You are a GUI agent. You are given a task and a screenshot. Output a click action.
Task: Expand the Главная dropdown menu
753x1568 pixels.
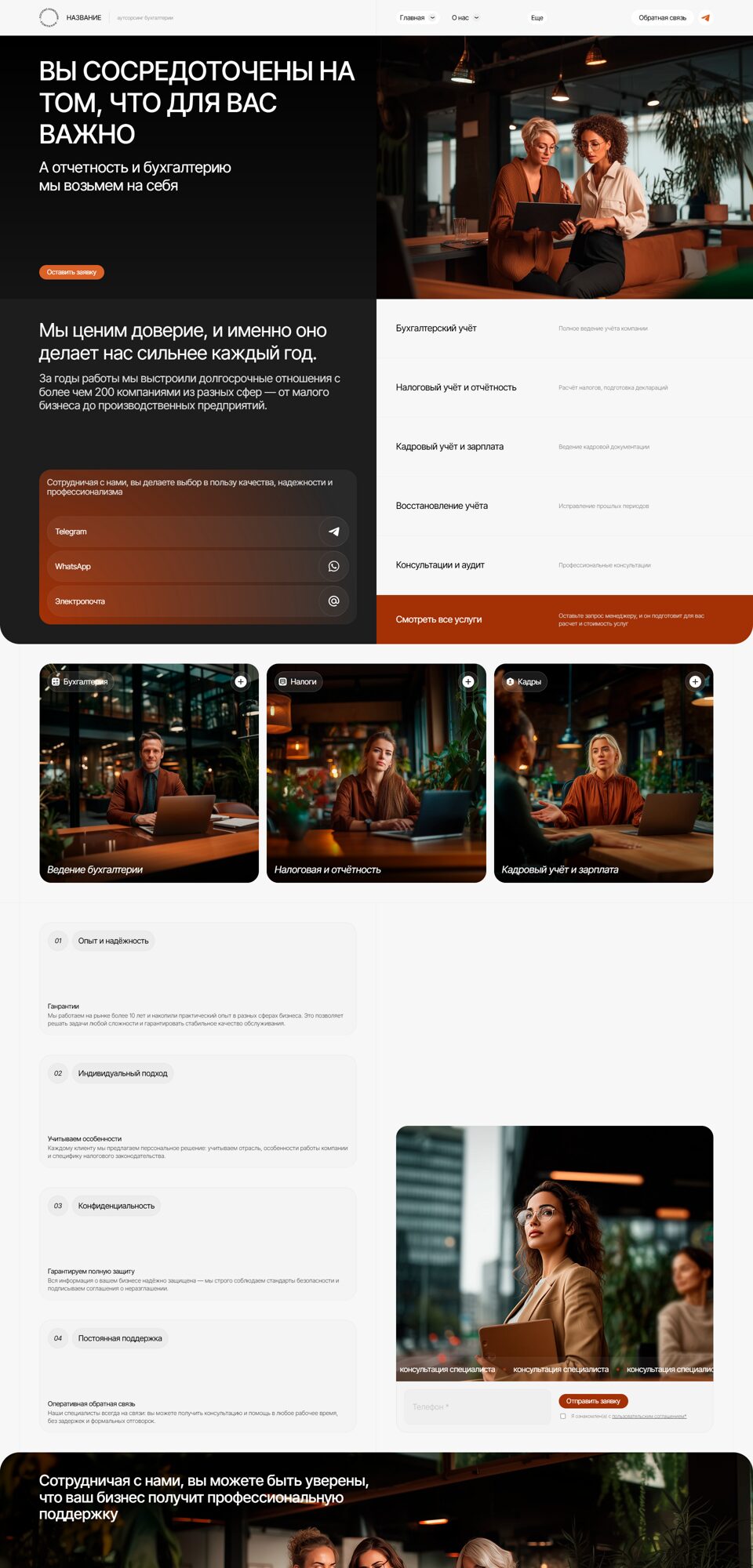click(417, 17)
